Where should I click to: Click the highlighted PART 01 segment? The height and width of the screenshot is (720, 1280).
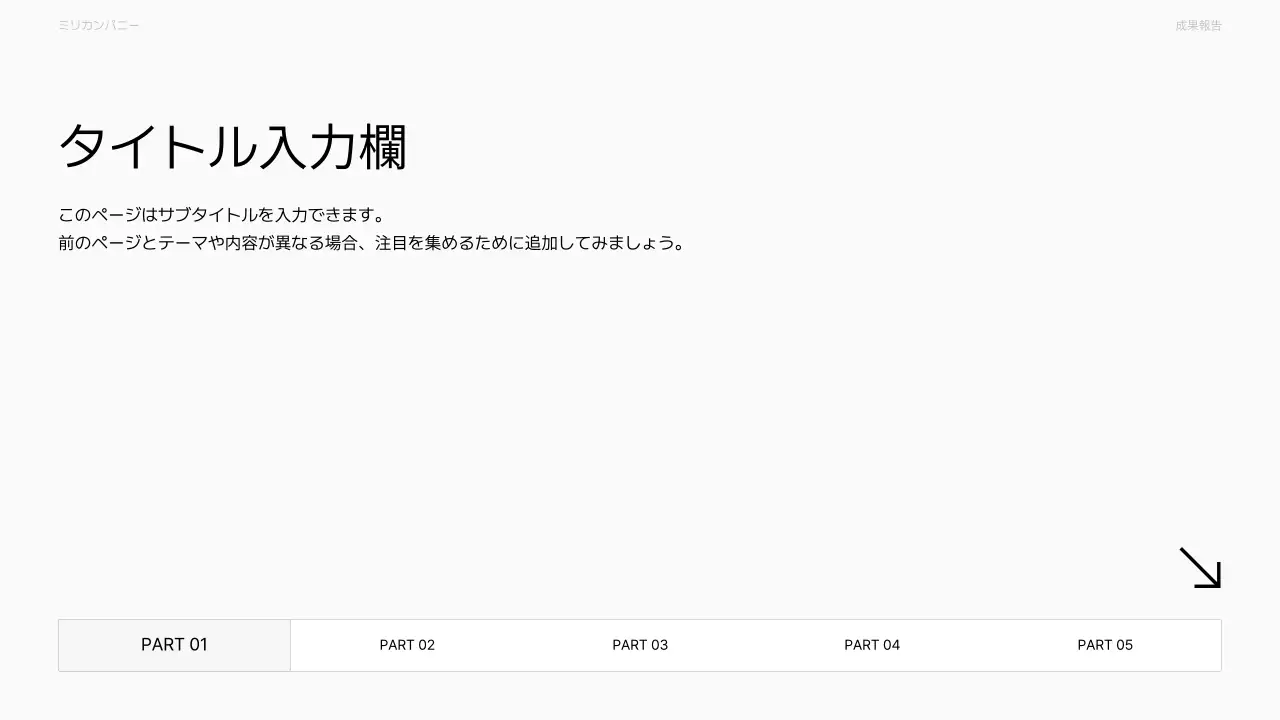[174, 645]
